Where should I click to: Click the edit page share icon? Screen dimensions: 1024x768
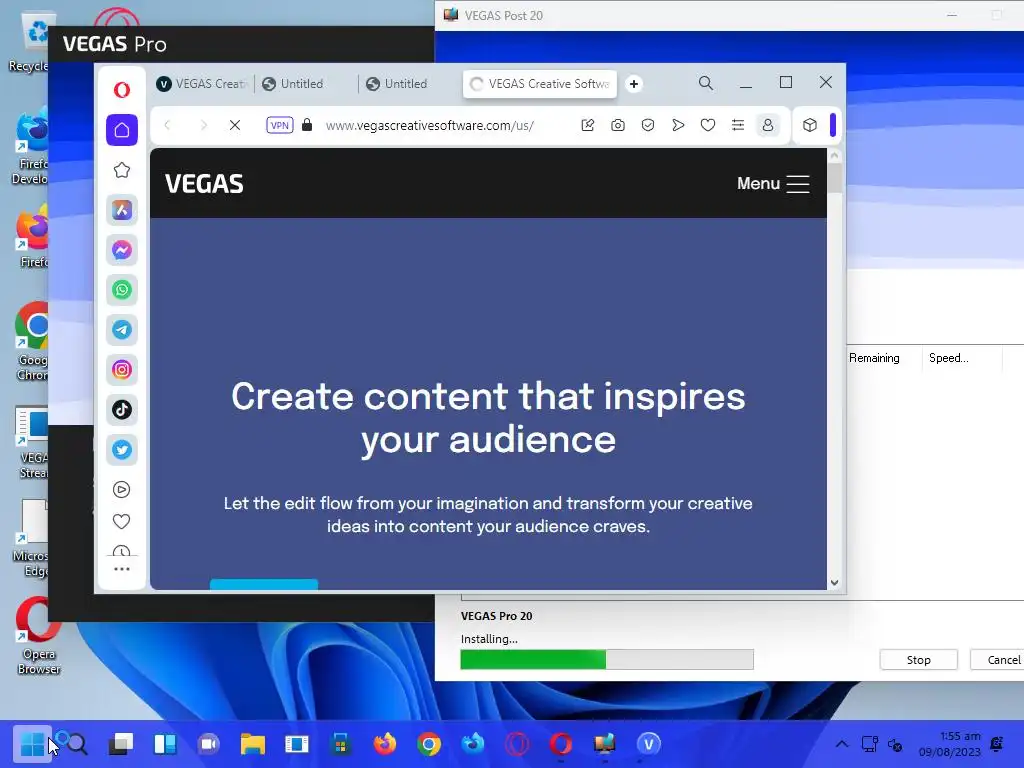[588, 125]
